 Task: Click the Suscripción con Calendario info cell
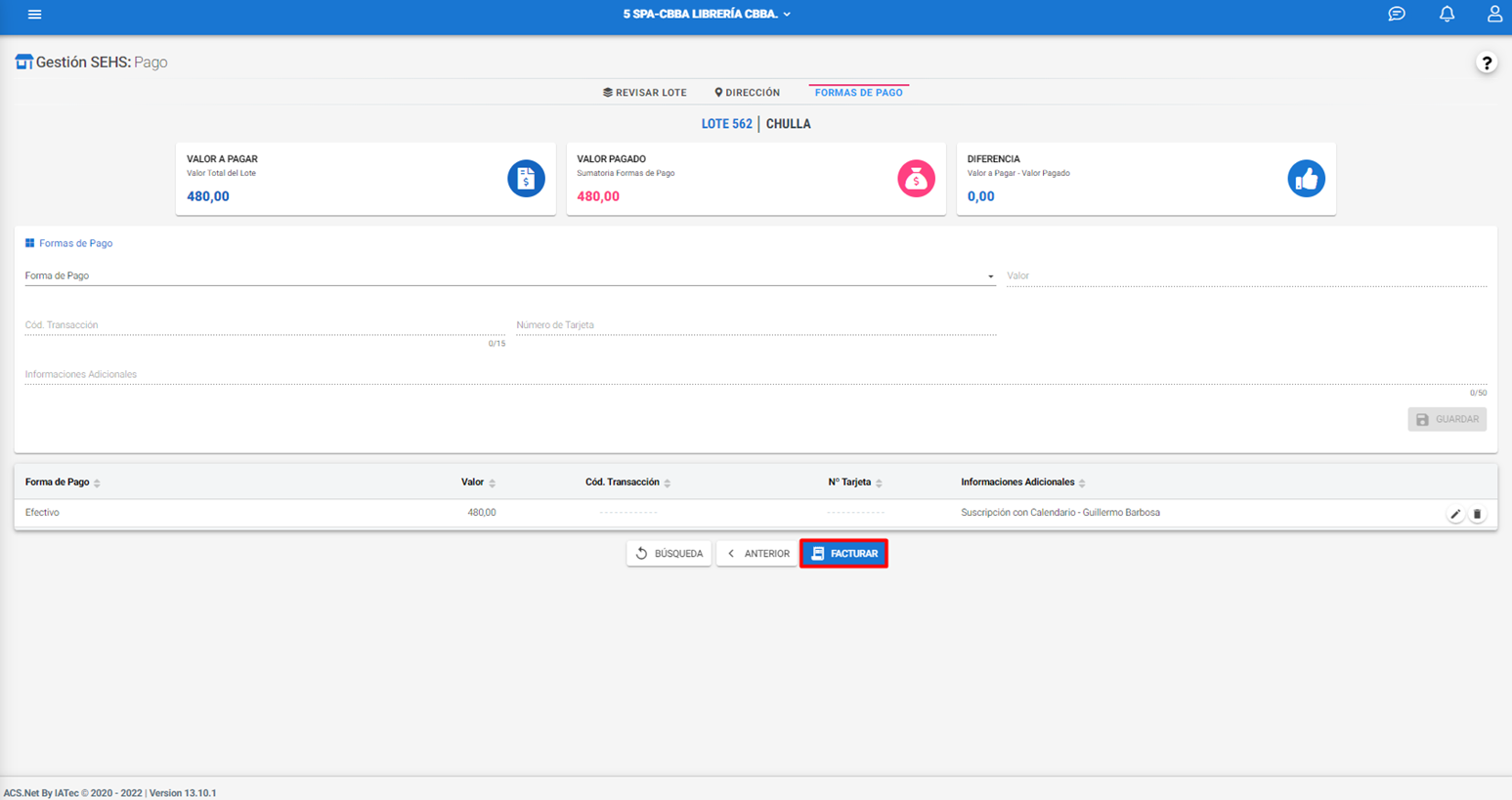pos(1060,513)
